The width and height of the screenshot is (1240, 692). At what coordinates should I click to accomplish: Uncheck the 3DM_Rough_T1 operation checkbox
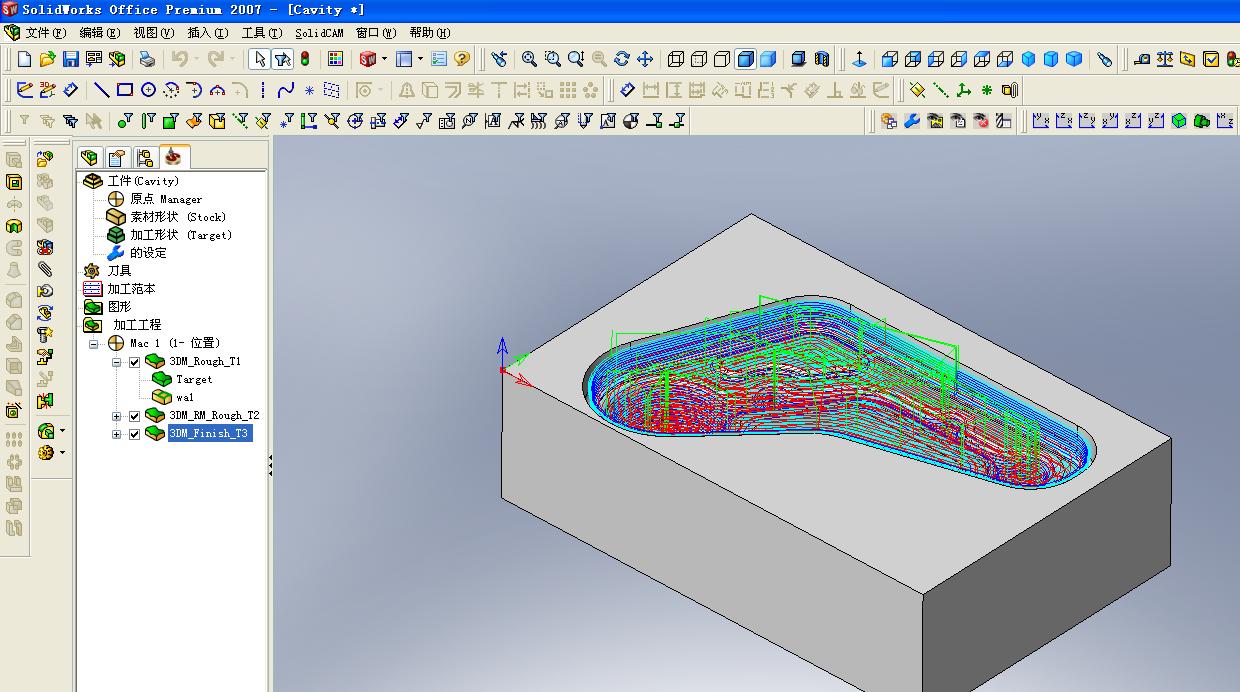tap(135, 361)
